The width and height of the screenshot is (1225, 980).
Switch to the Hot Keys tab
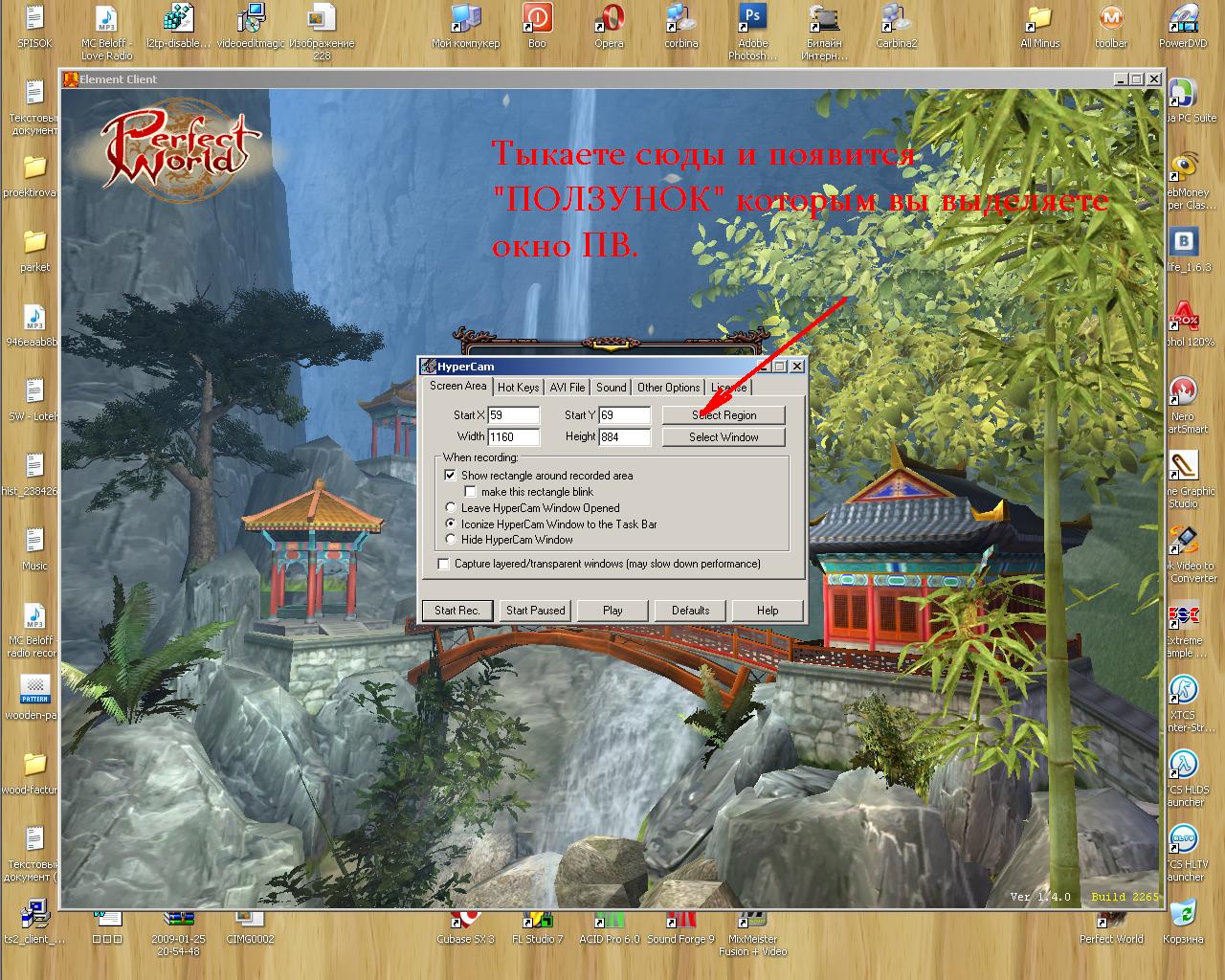click(518, 388)
